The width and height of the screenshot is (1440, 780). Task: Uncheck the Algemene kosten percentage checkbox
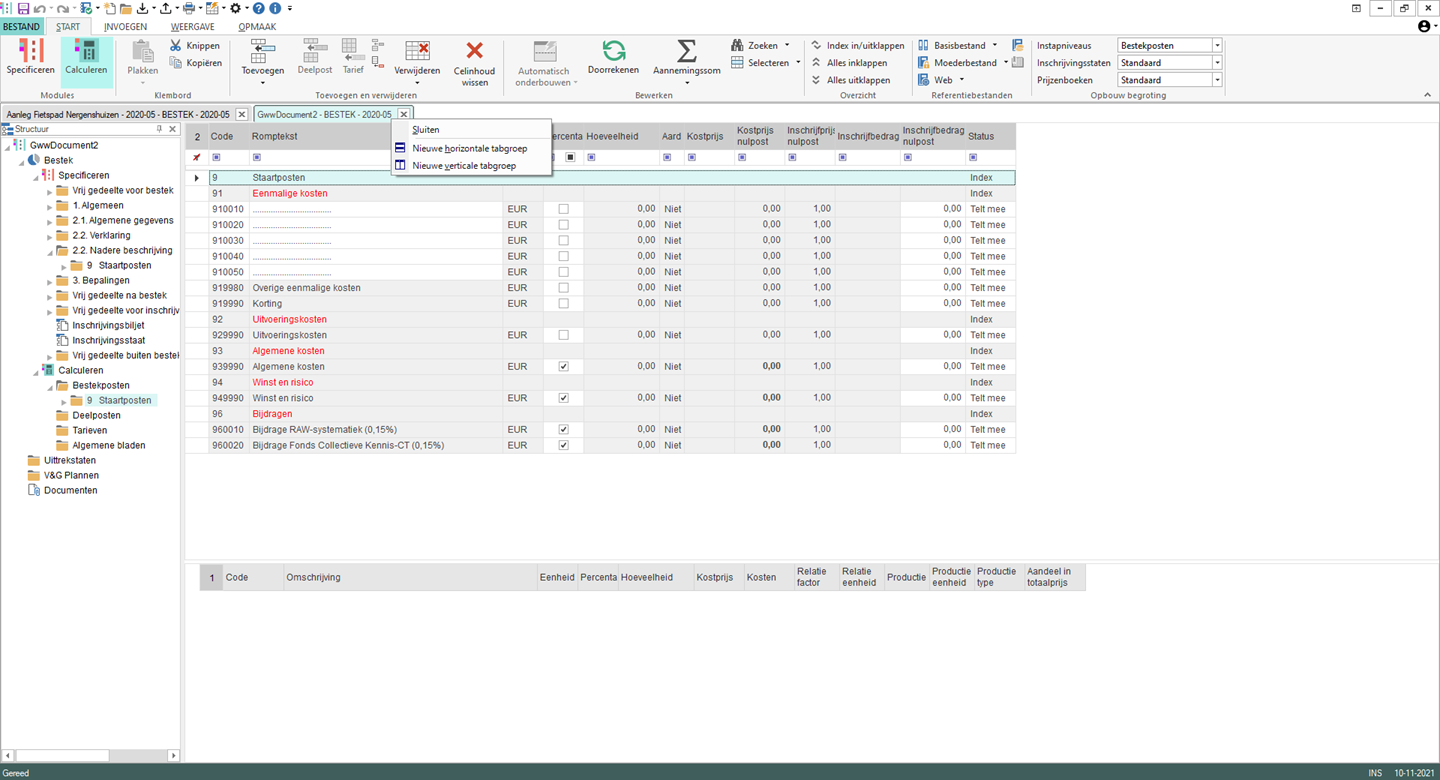pos(563,367)
